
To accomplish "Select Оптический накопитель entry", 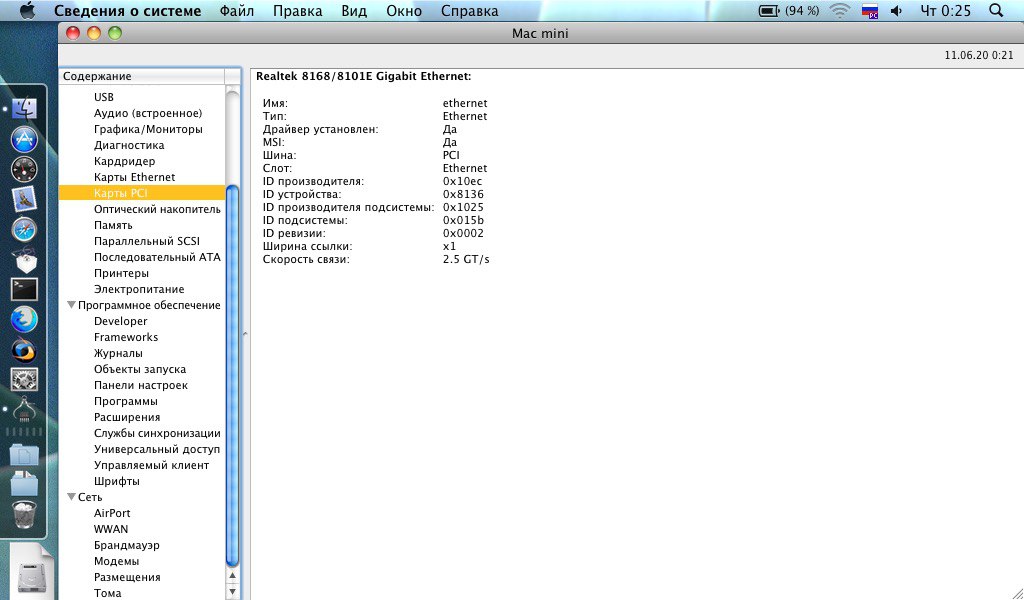I will (x=157, y=209).
